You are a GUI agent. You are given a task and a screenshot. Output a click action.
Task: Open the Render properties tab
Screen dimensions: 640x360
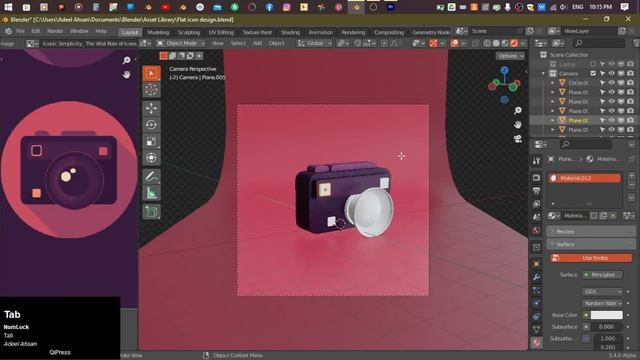pyautogui.click(x=536, y=178)
